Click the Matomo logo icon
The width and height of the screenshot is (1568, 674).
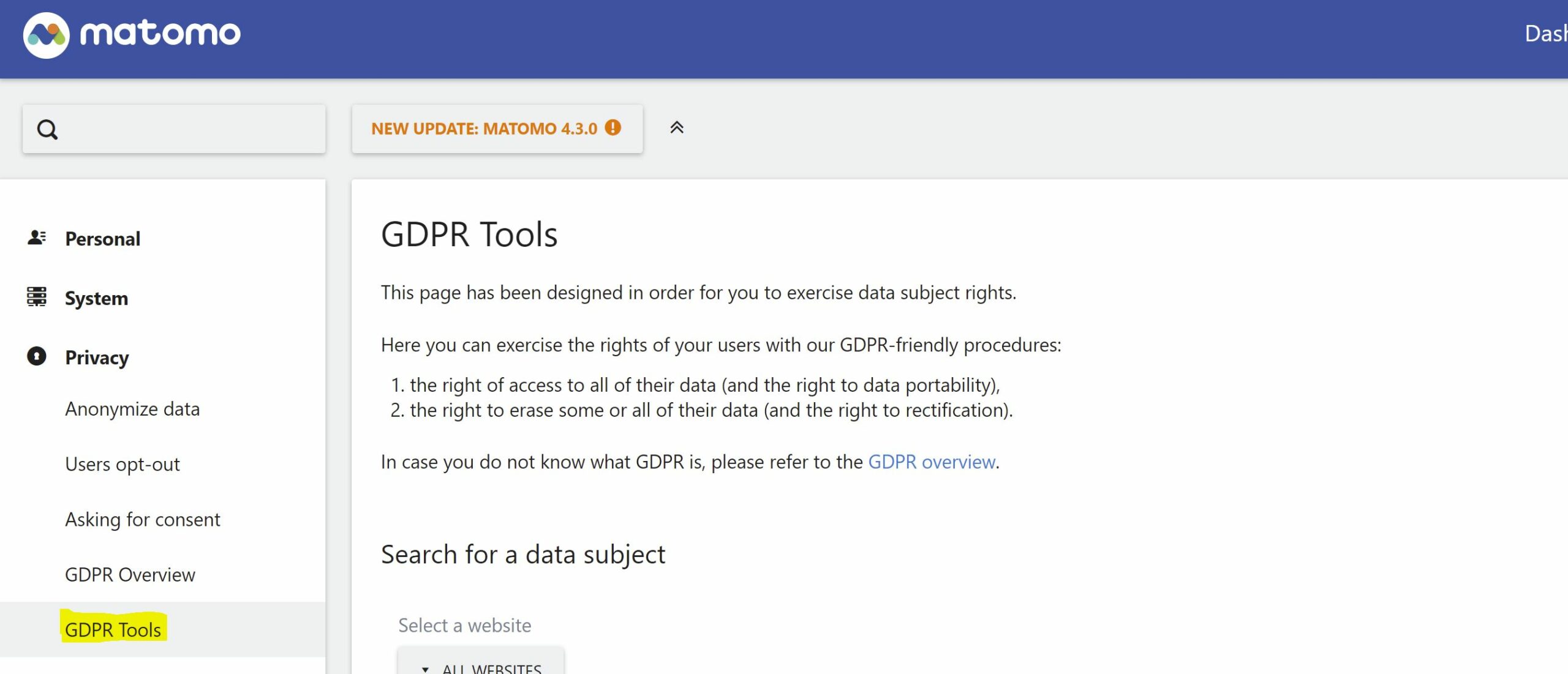coord(47,35)
